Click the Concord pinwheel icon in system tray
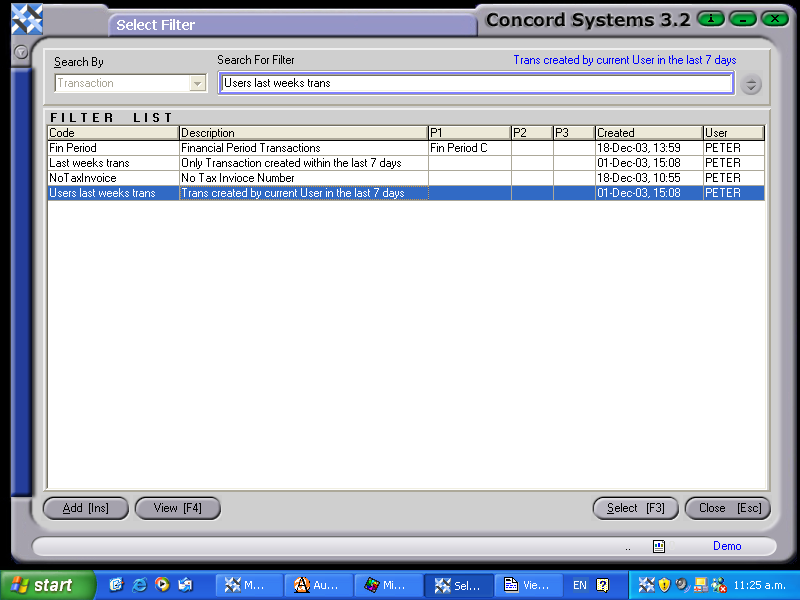Viewport: 800px width, 600px height. click(x=645, y=585)
